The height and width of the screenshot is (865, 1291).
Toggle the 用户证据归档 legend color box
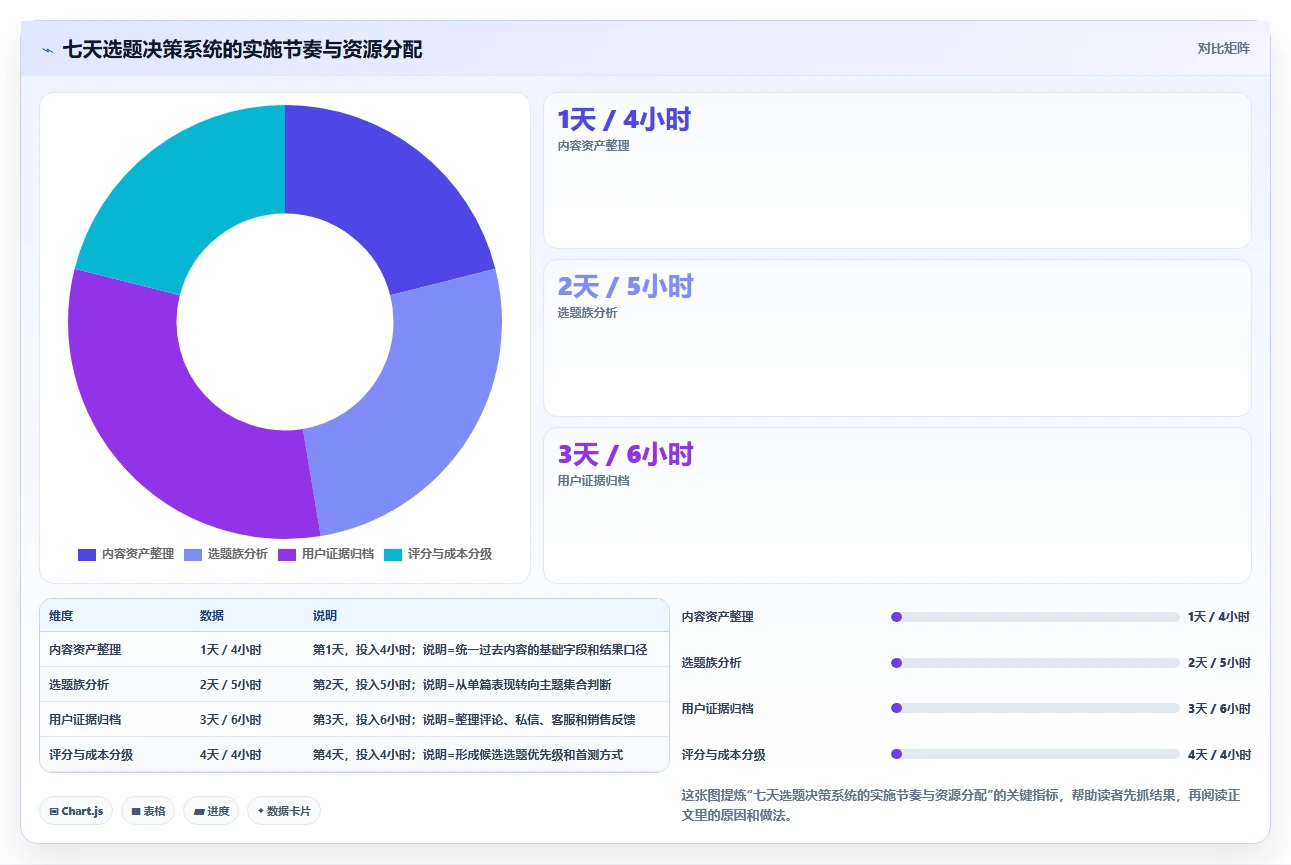(x=287, y=554)
